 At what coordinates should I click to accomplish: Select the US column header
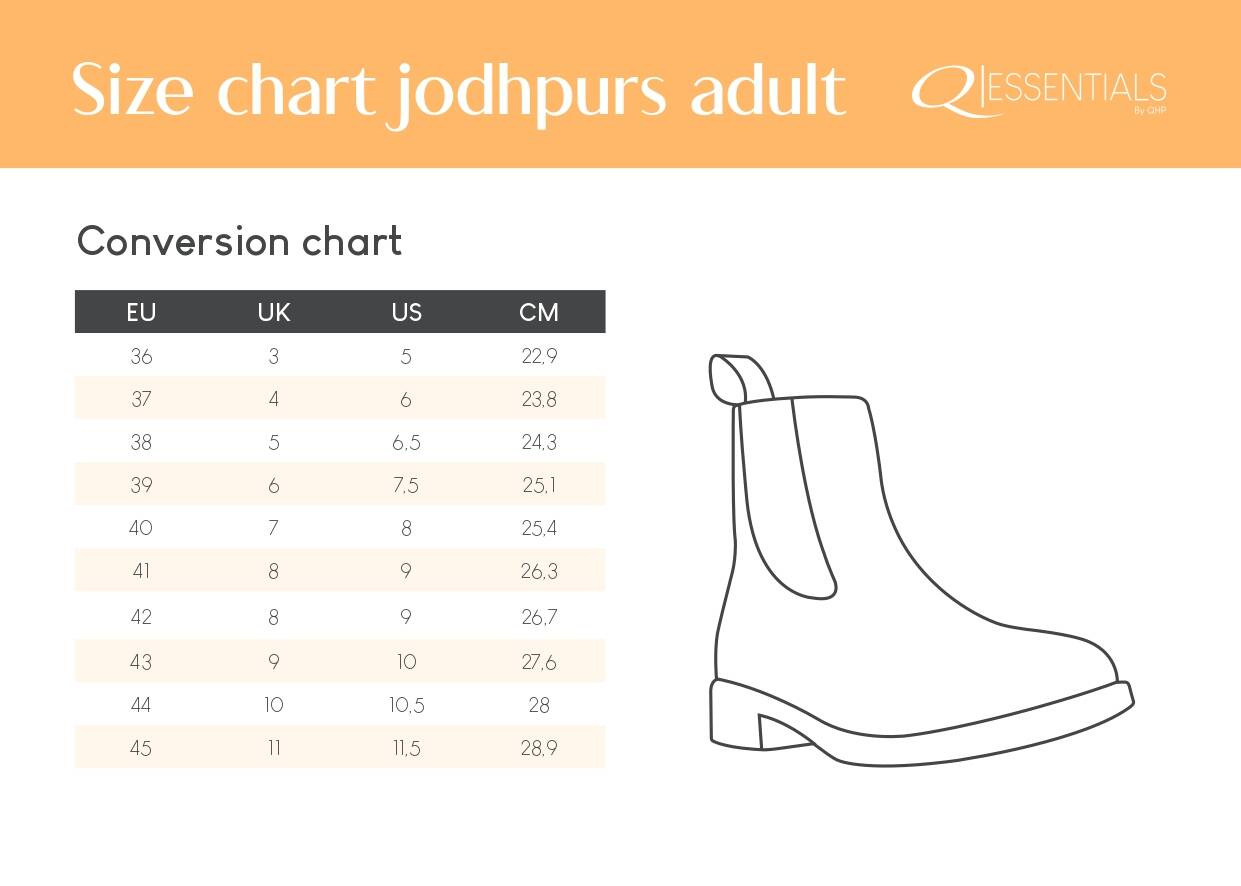tap(406, 312)
